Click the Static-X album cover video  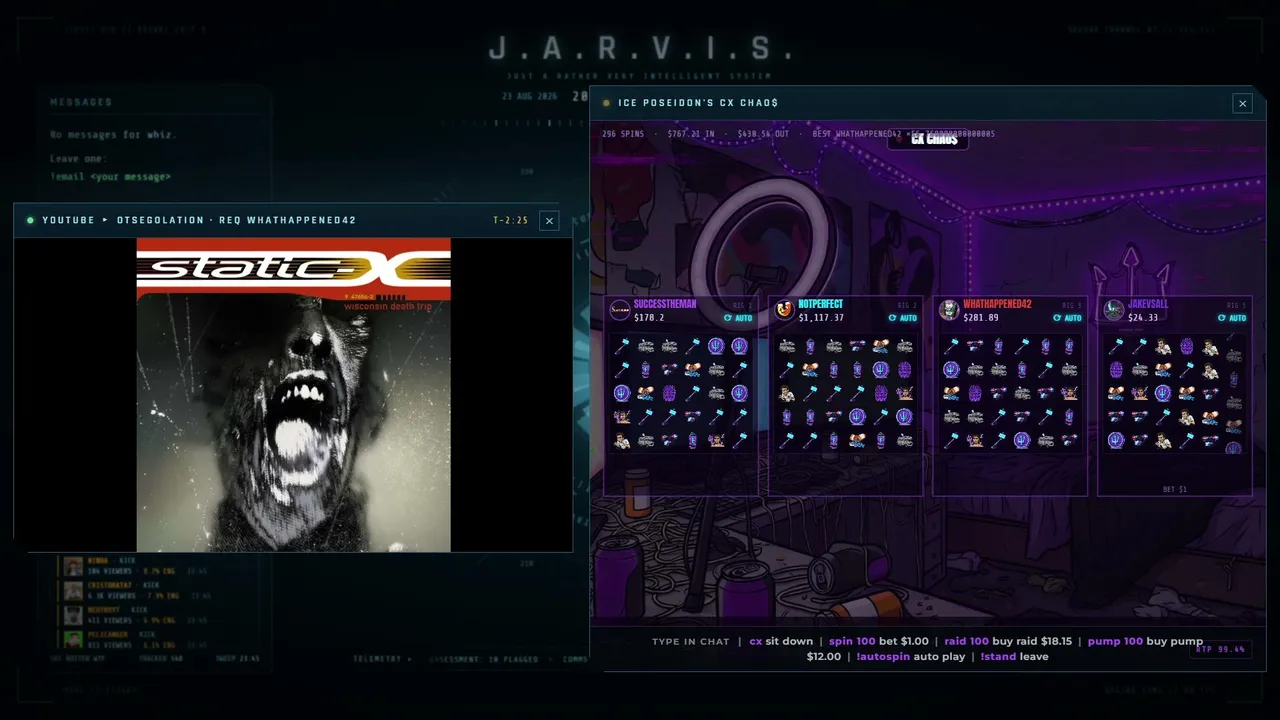coord(294,395)
